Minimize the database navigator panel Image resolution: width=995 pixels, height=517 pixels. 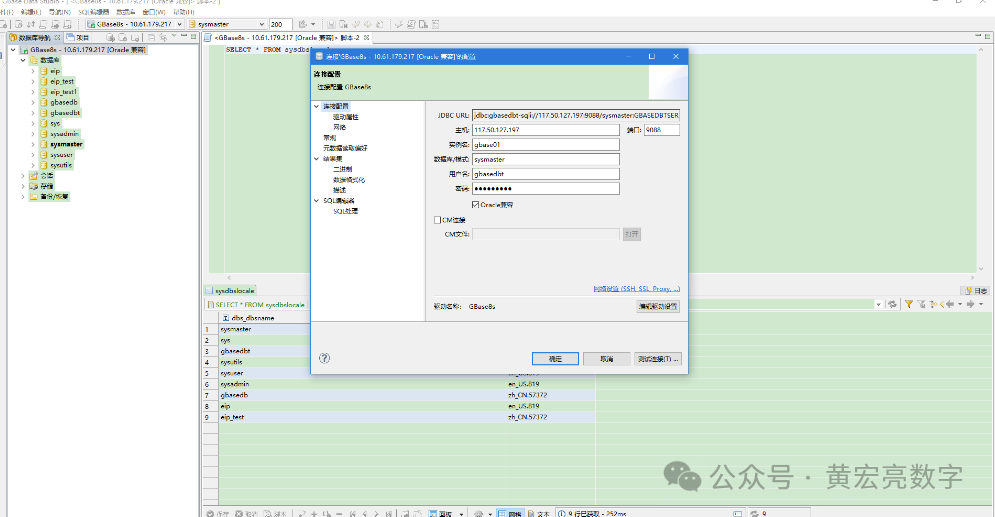(184, 37)
